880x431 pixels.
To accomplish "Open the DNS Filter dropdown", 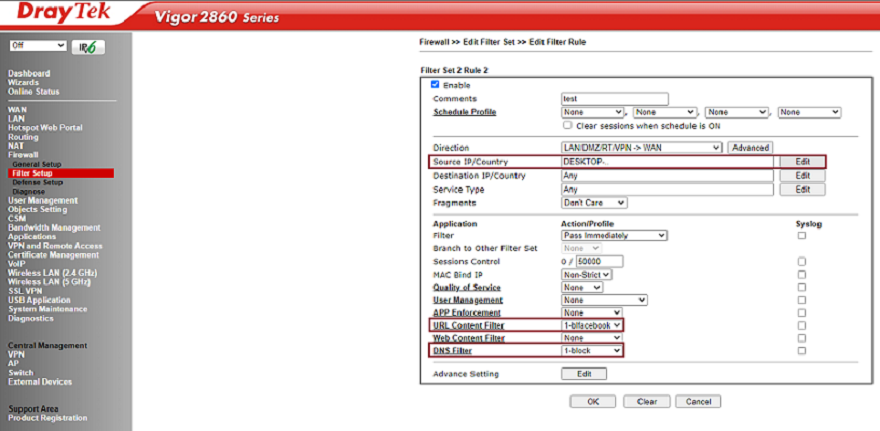I will 592,351.
